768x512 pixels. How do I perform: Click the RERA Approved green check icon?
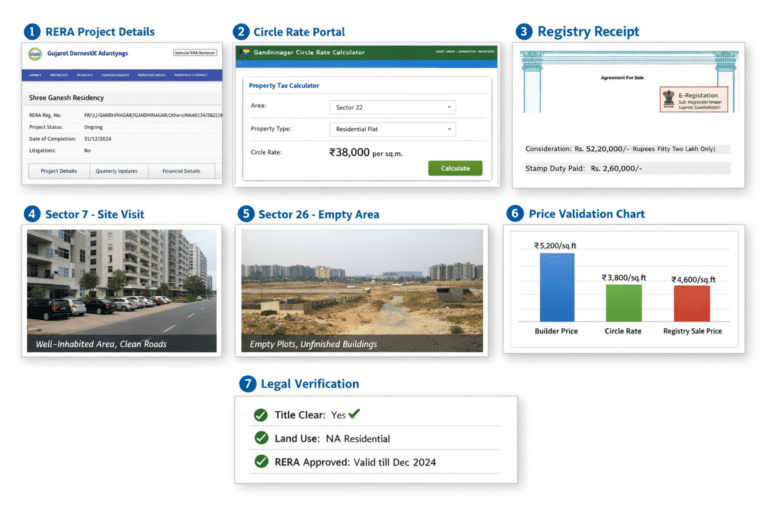261,461
